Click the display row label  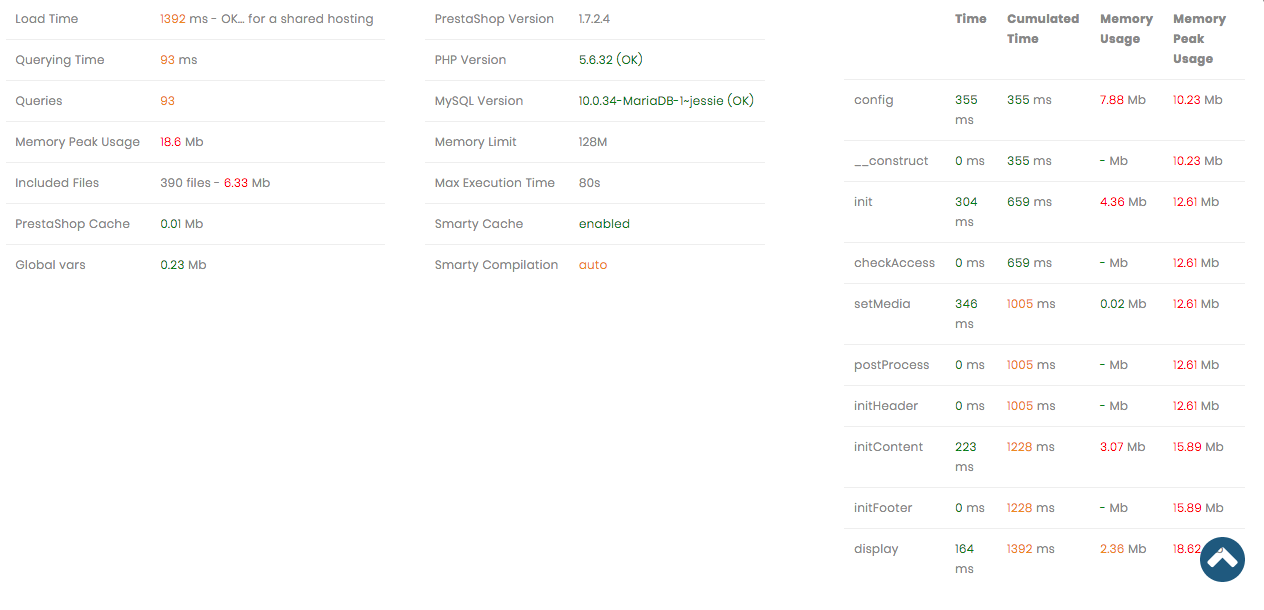876,549
